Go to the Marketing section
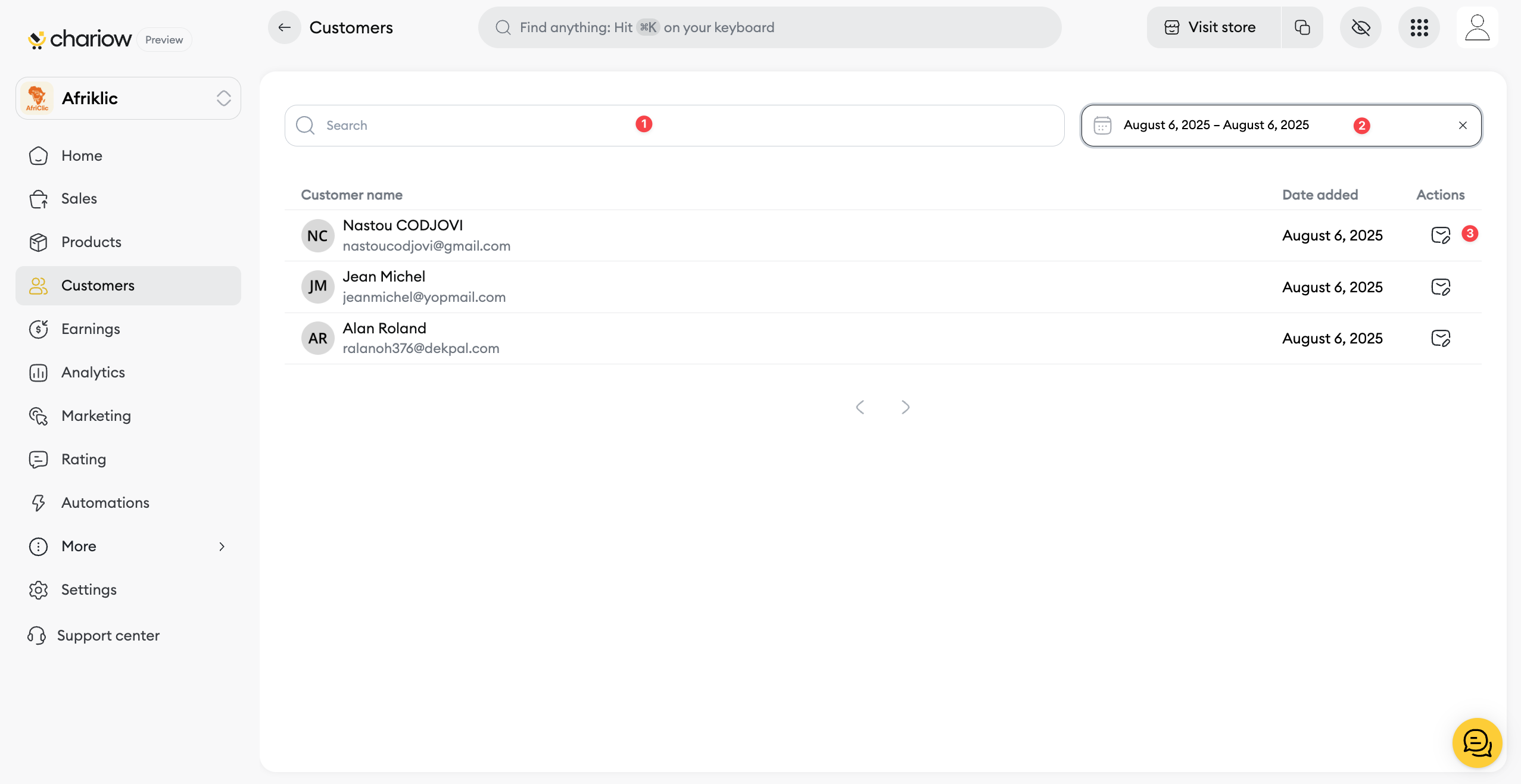This screenshot has height=784, width=1521. [x=96, y=416]
